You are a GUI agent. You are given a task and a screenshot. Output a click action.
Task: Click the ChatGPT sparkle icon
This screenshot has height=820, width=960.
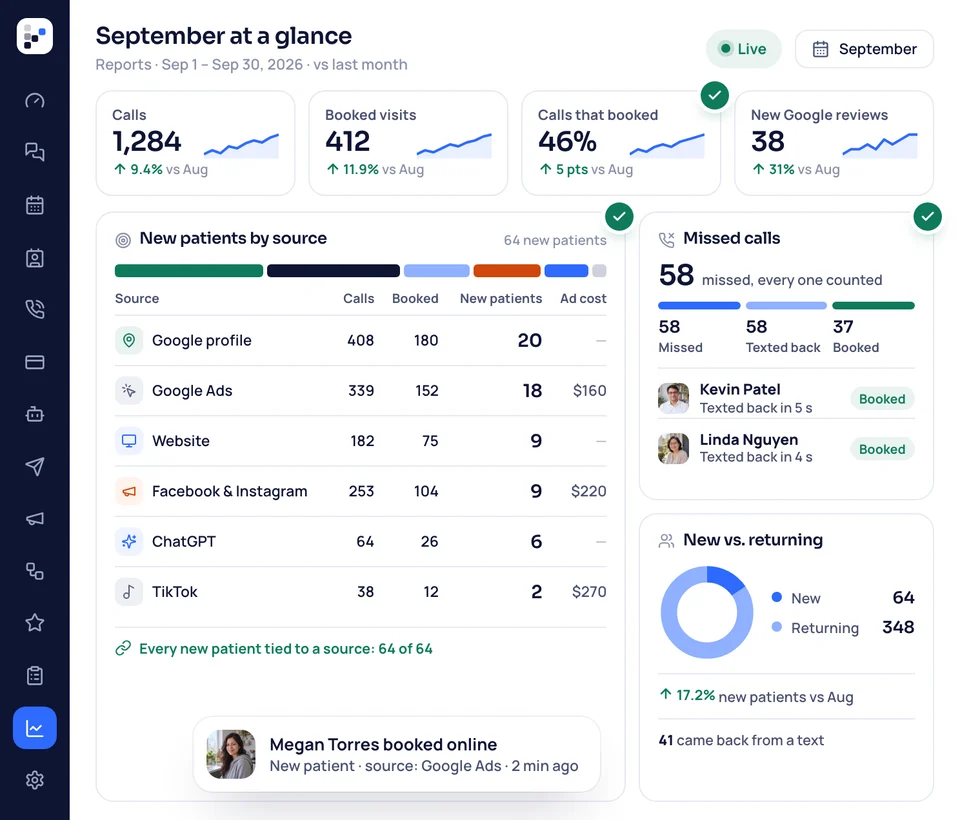pos(129,541)
